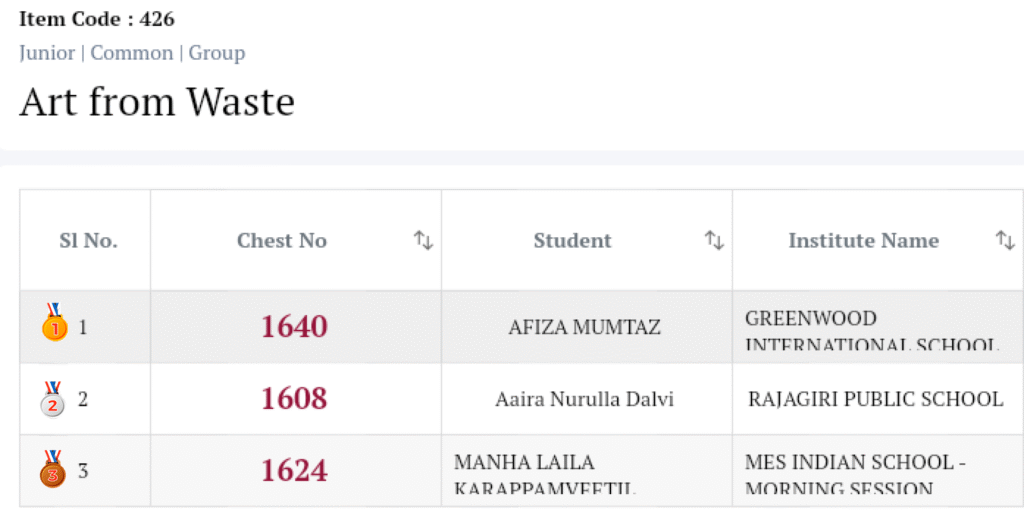Click chest number 1624

(294, 470)
